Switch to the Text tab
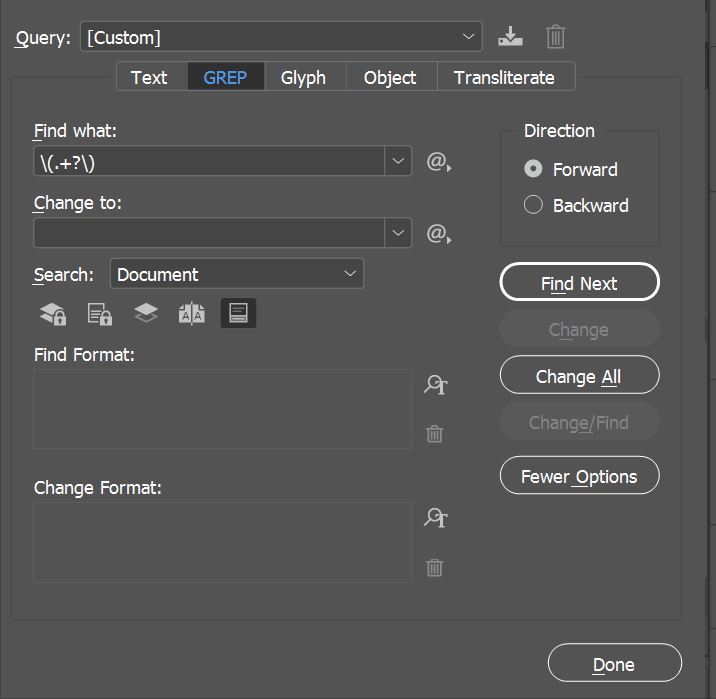Screen dimensions: 716x699 pyautogui.click(x=149, y=77)
